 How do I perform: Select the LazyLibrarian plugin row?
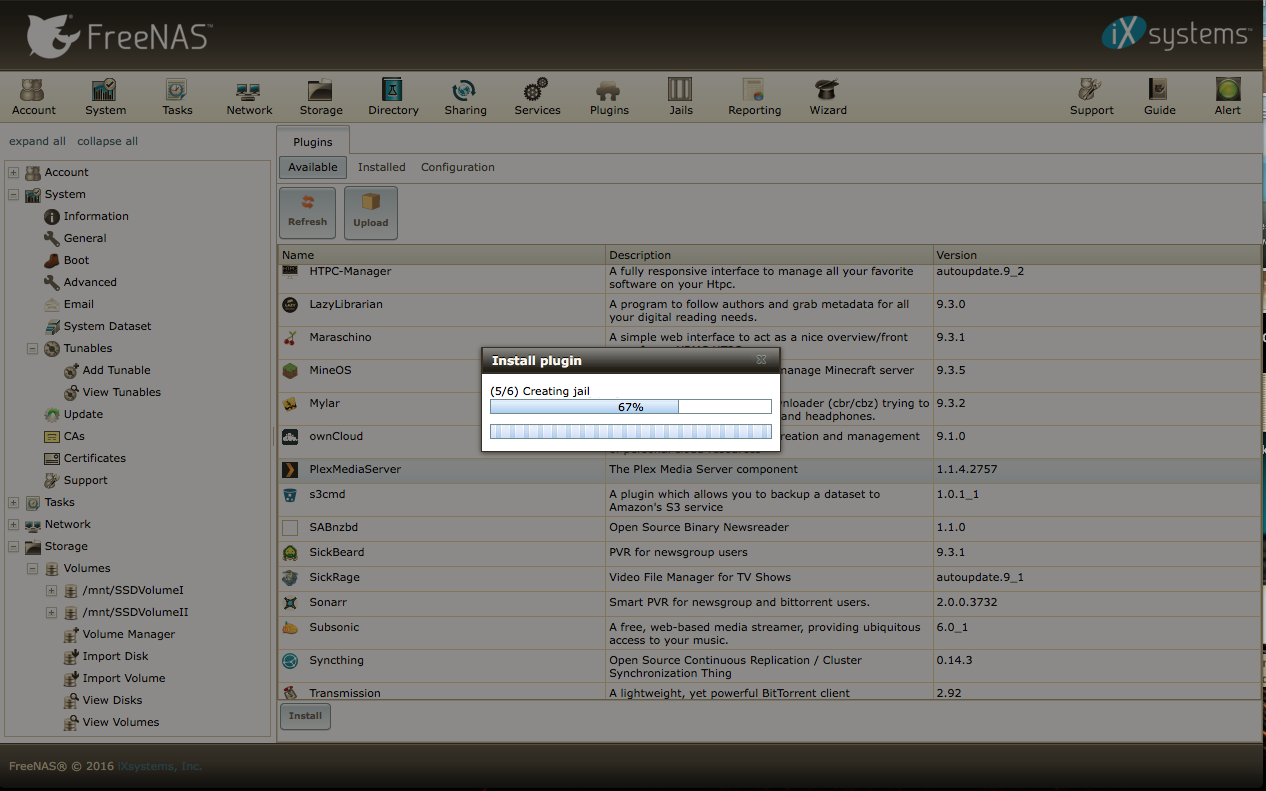pos(769,310)
